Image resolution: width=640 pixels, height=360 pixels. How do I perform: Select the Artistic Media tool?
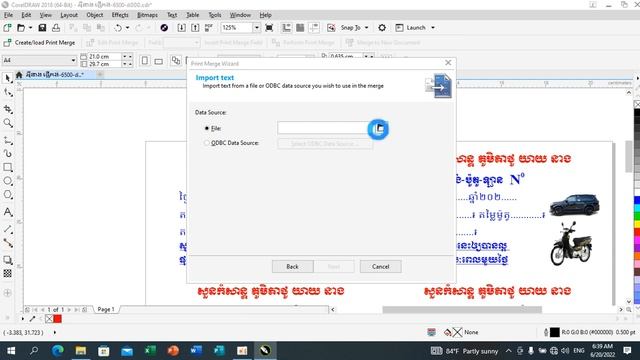click(8, 153)
